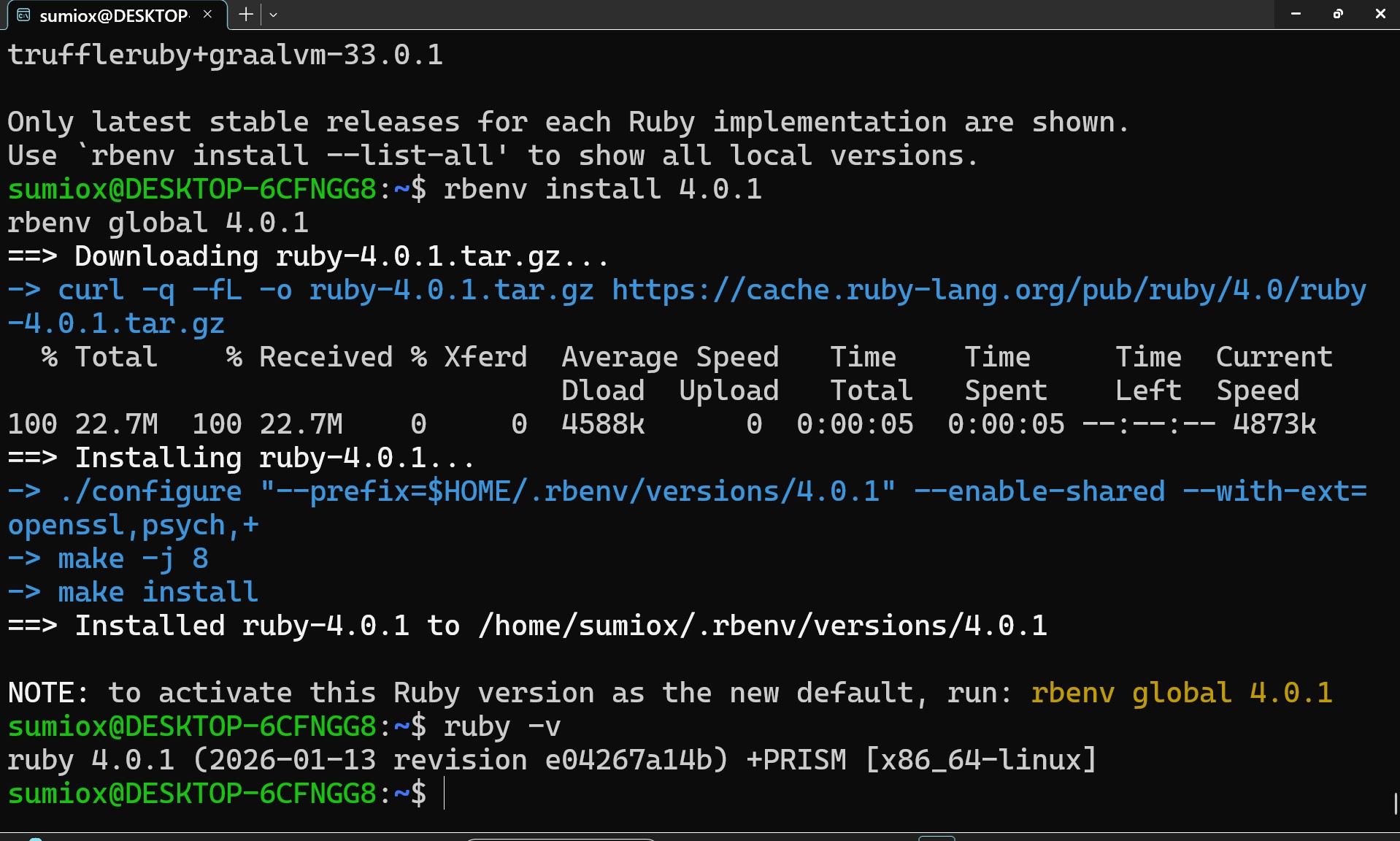Click the 'rbenv install 4.0.1' command text
This screenshot has width=1400, height=841.
(x=602, y=190)
